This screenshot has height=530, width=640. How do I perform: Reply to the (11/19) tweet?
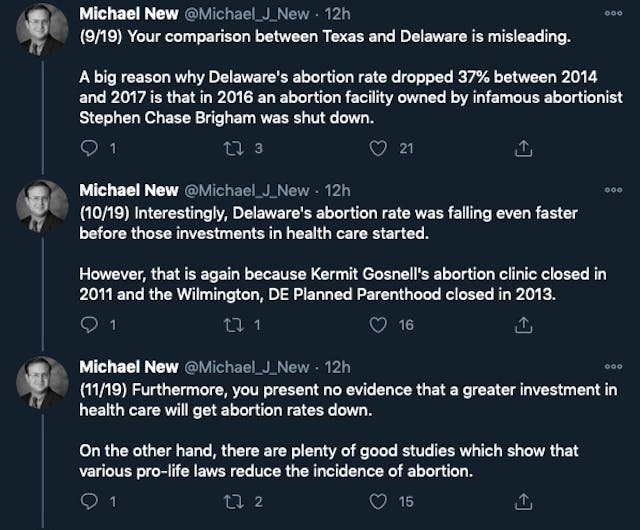(x=89, y=501)
